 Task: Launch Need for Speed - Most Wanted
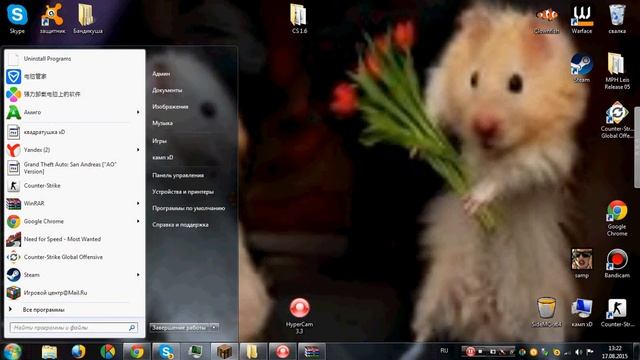point(75,239)
